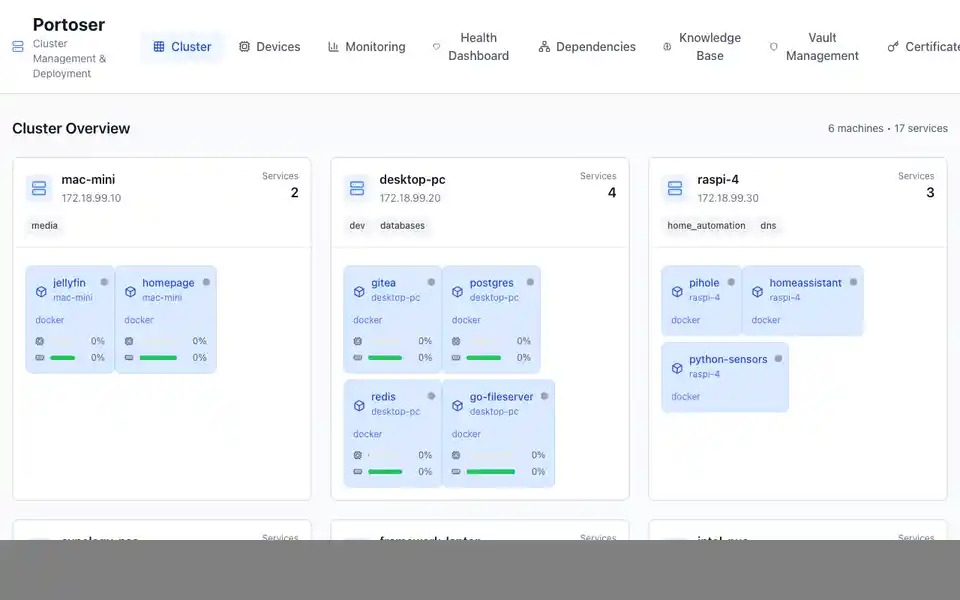
Task: Select the mac-mini machine name
Action: tap(88, 179)
